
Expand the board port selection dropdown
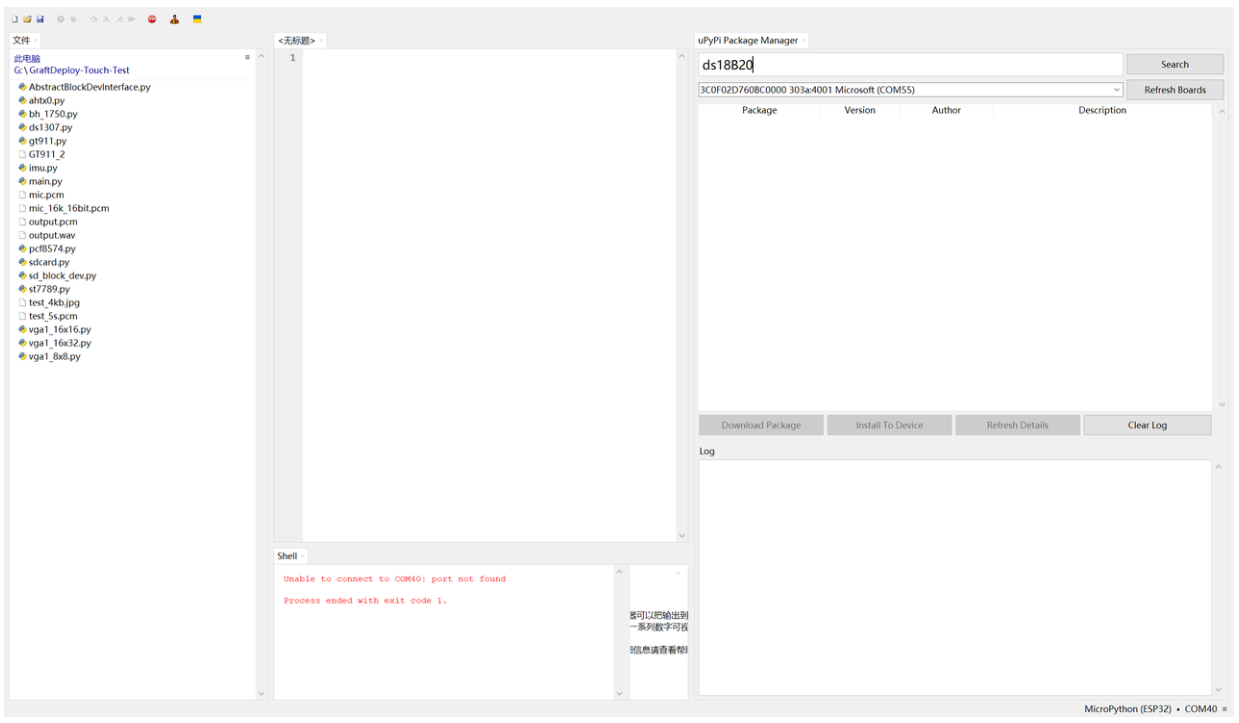click(x=1117, y=90)
